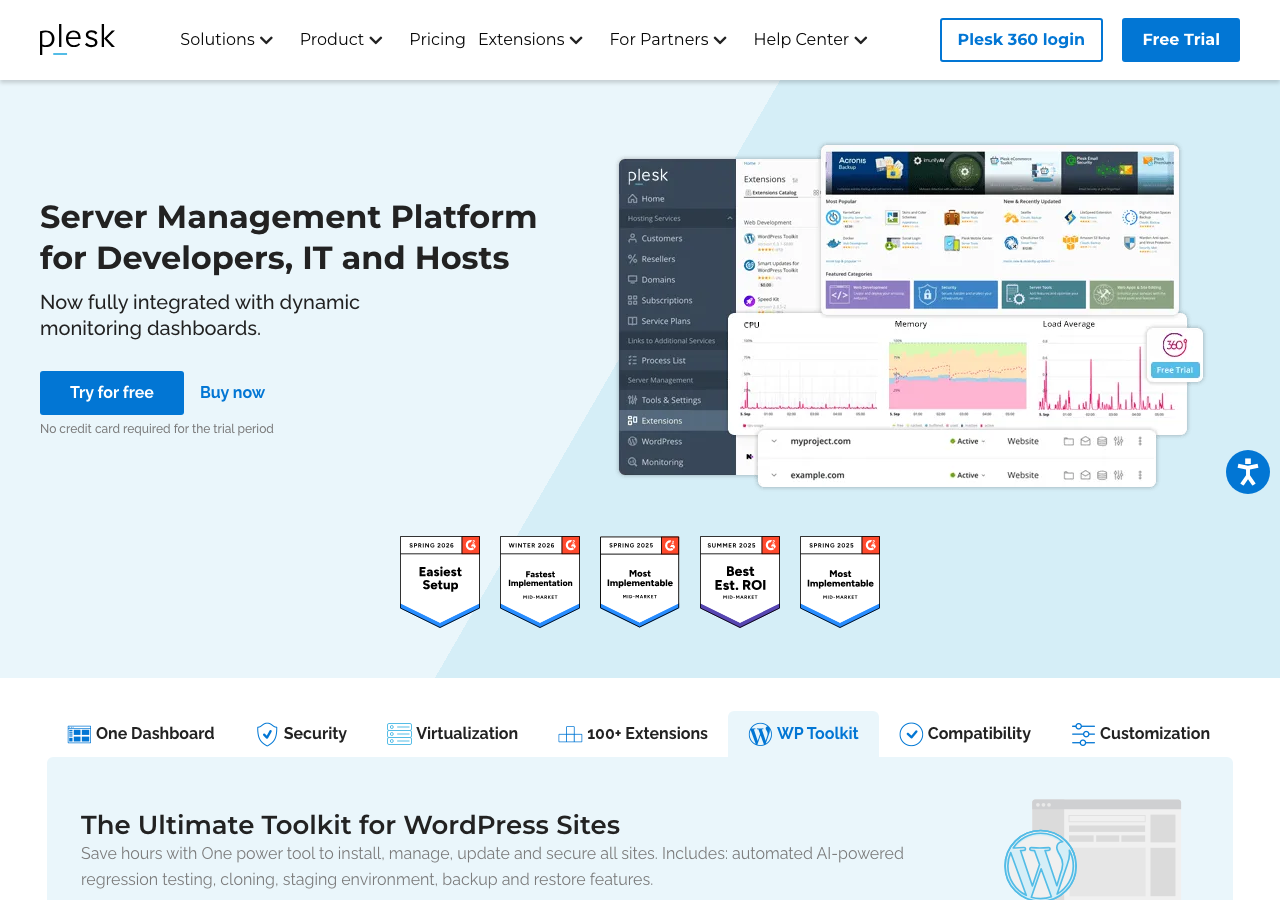
Task: Open the Virtualization tab
Action: pos(453,734)
